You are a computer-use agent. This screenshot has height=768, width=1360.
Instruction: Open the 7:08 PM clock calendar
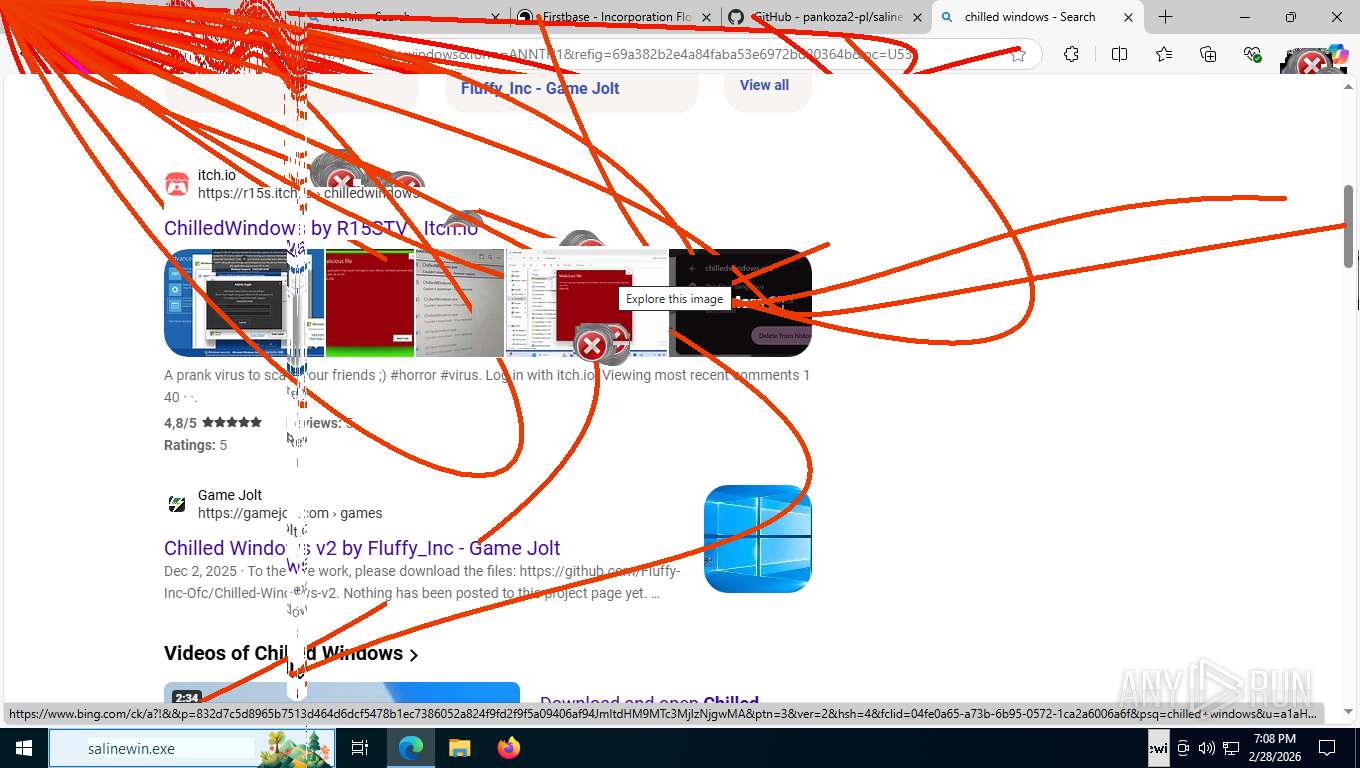coord(1274,748)
